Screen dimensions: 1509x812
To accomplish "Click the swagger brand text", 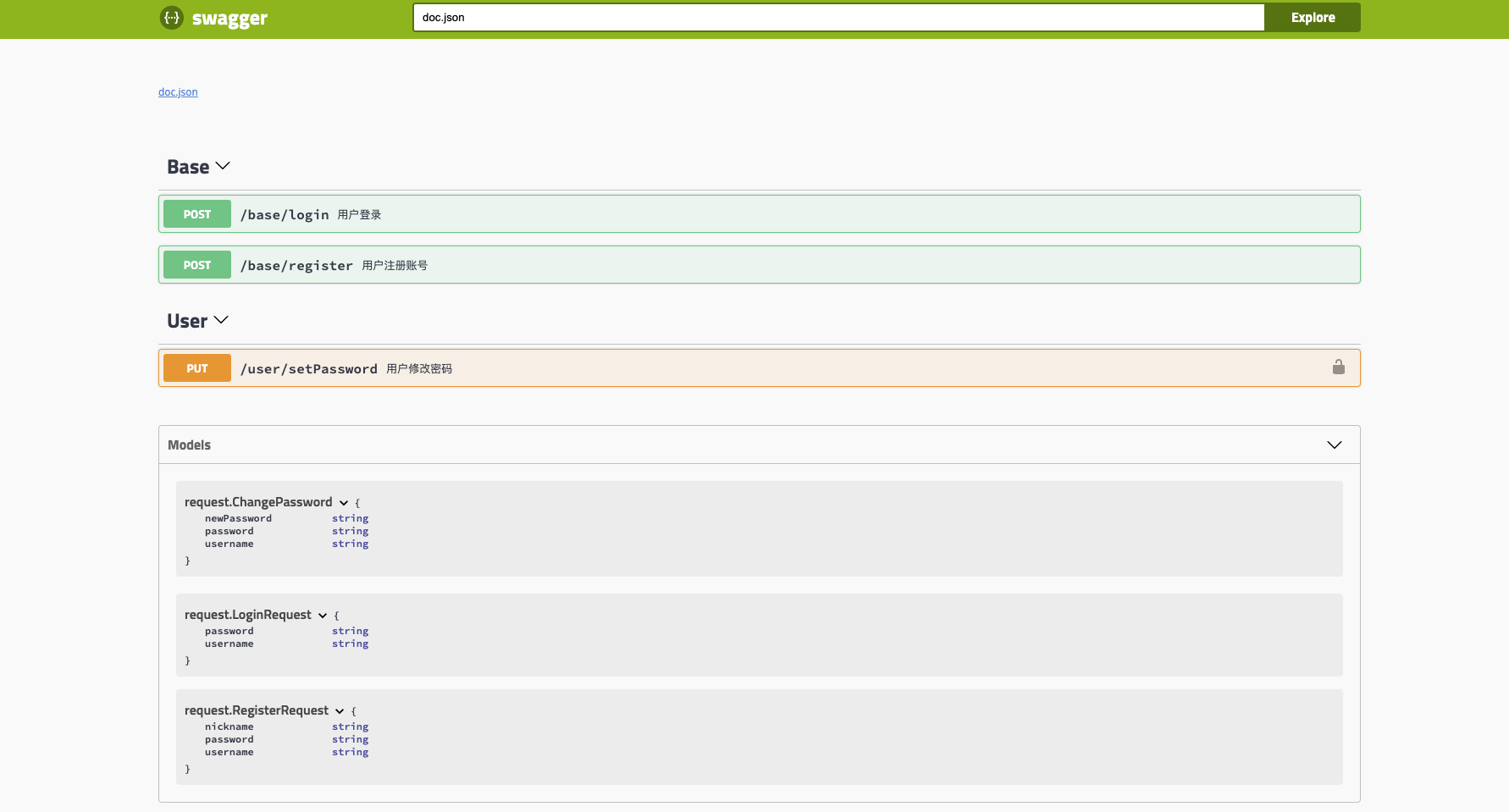I will [x=229, y=19].
